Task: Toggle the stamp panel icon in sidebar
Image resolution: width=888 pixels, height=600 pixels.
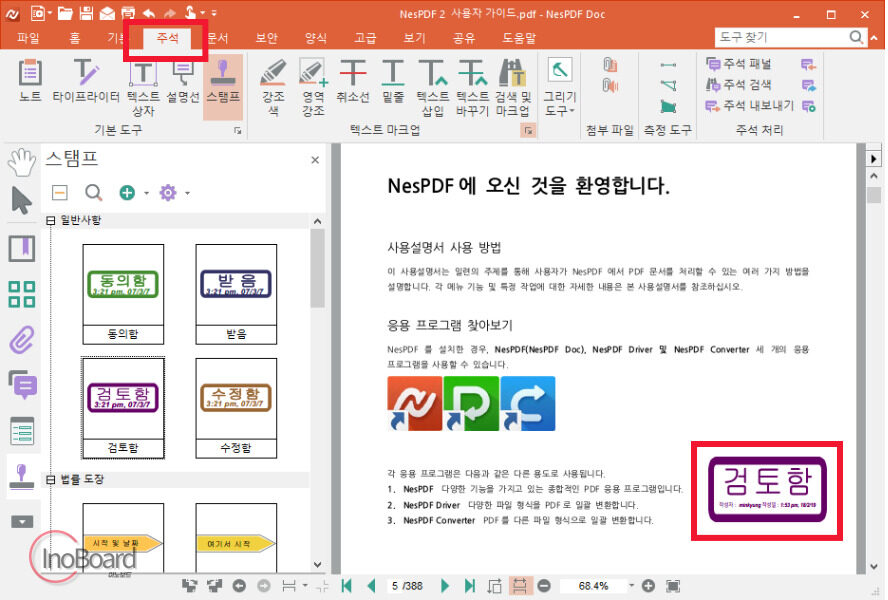Action: click(x=22, y=476)
